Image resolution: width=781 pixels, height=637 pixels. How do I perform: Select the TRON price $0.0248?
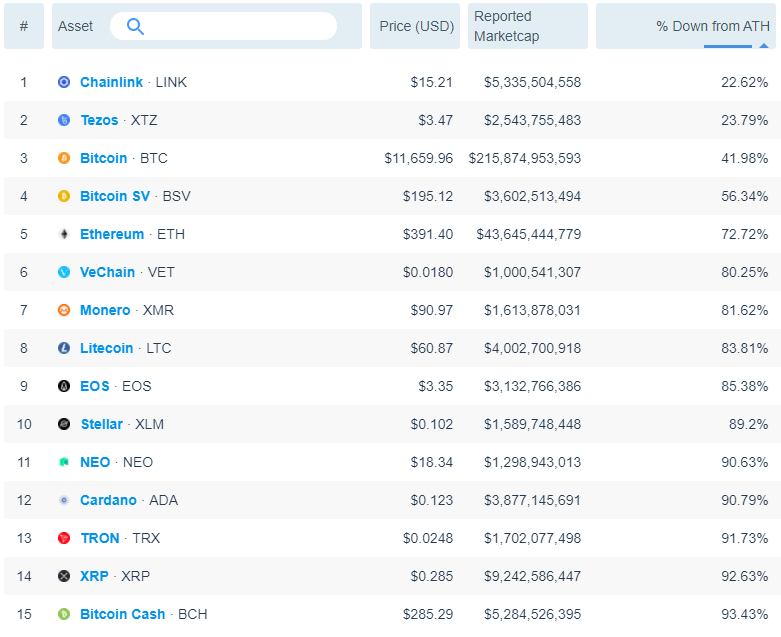click(428, 538)
